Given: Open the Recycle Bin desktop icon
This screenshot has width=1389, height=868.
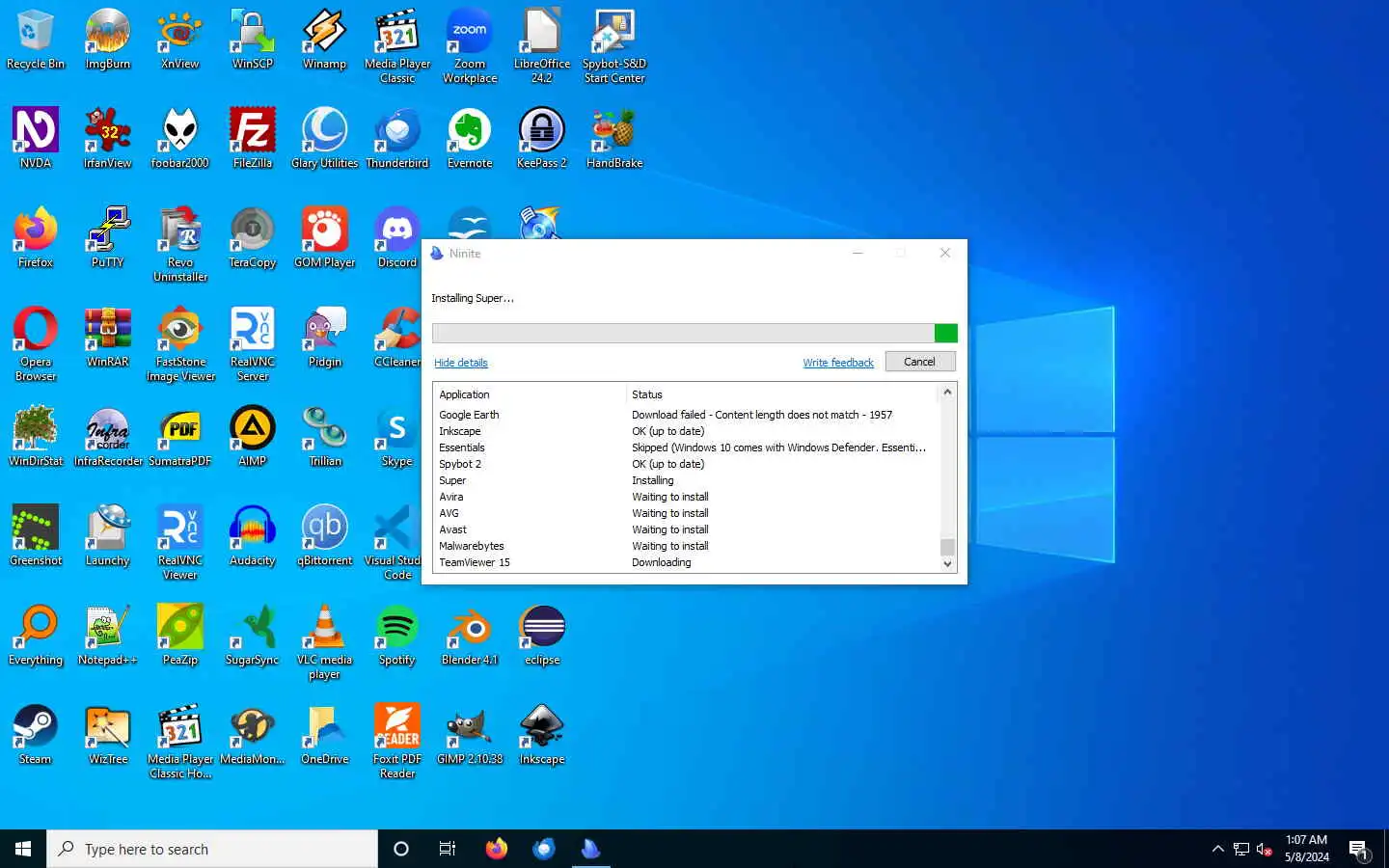Looking at the screenshot, I should pyautogui.click(x=36, y=40).
